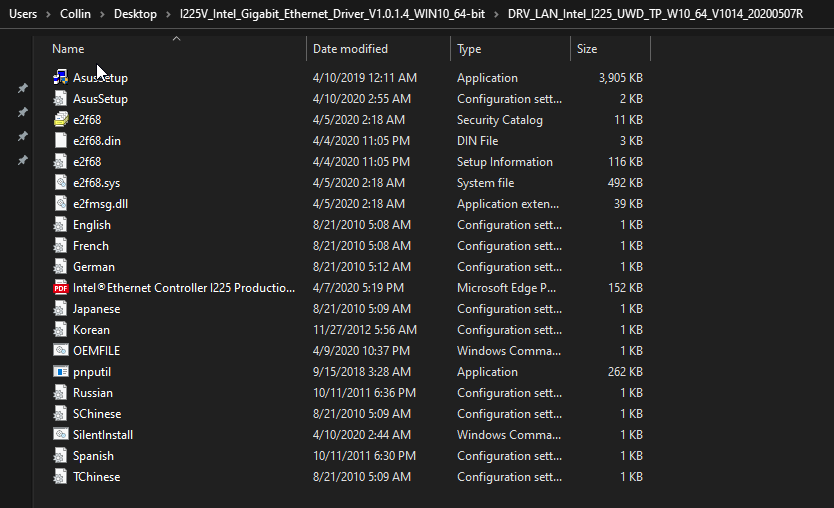
Task: Expand the chevron after Collin in breadcrumb
Action: pos(102,14)
